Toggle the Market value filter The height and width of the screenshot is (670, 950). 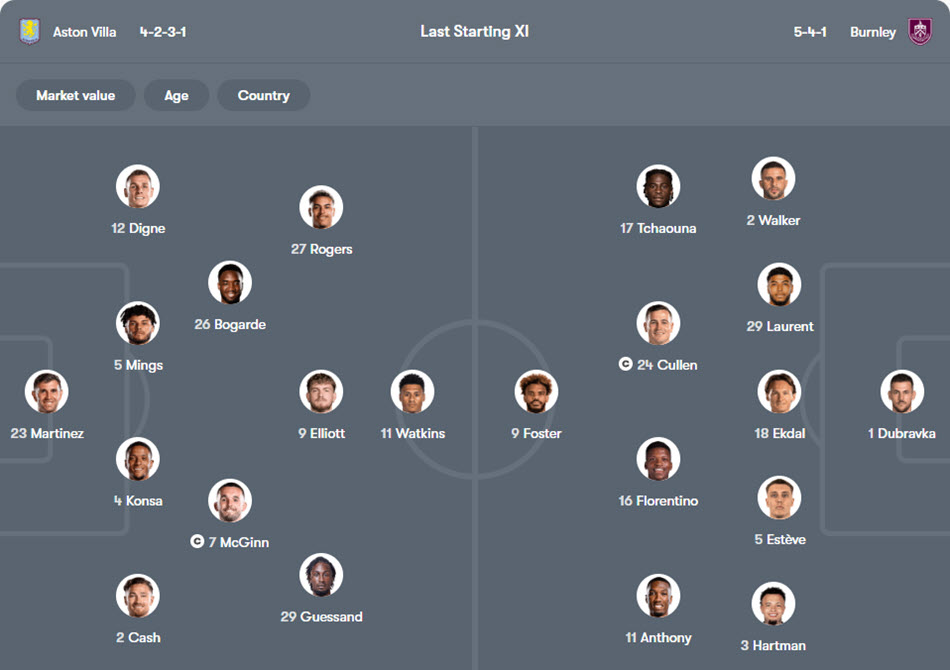pyautogui.click(x=76, y=96)
